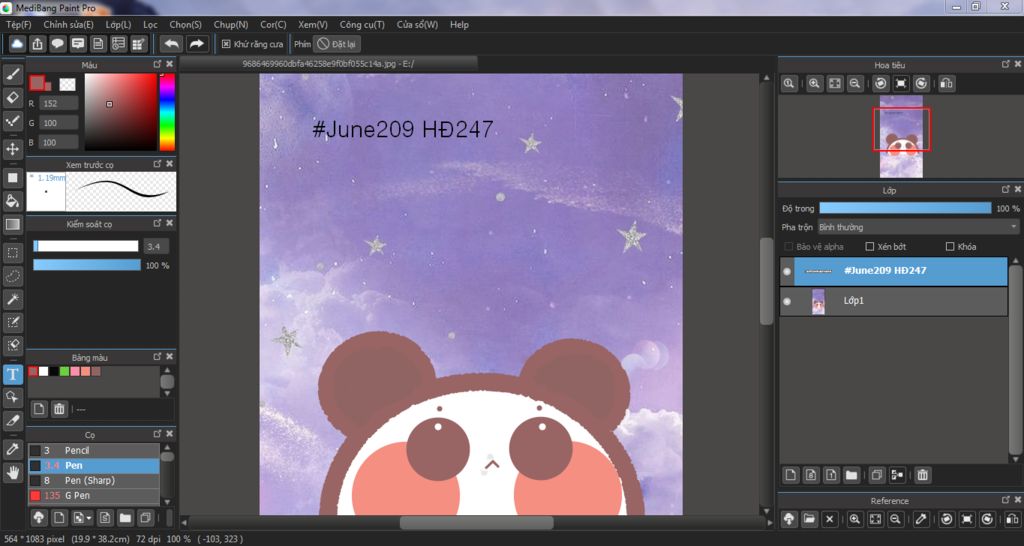Select the Text tool
Screen dimensions: 1024x546
[12, 374]
